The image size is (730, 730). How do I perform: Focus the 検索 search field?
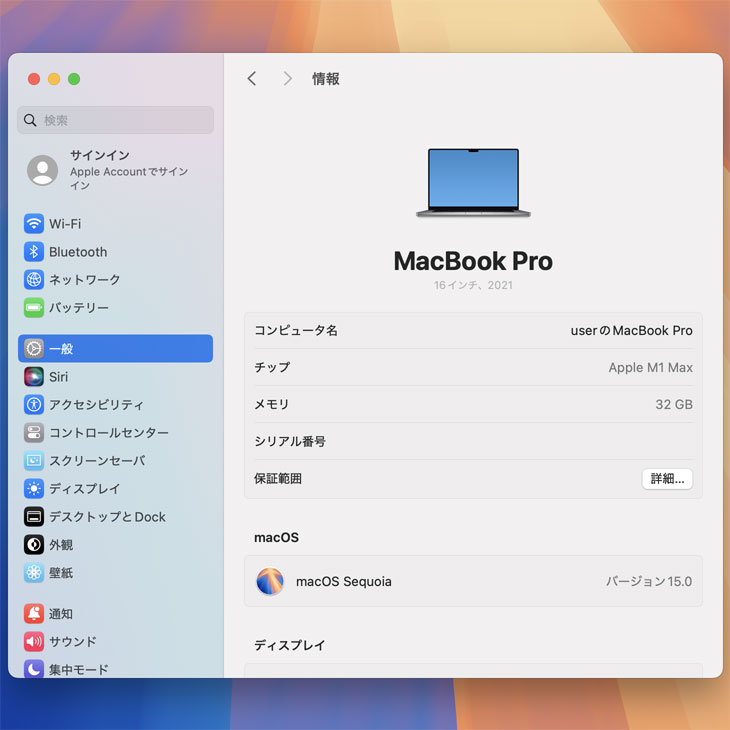click(115, 120)
